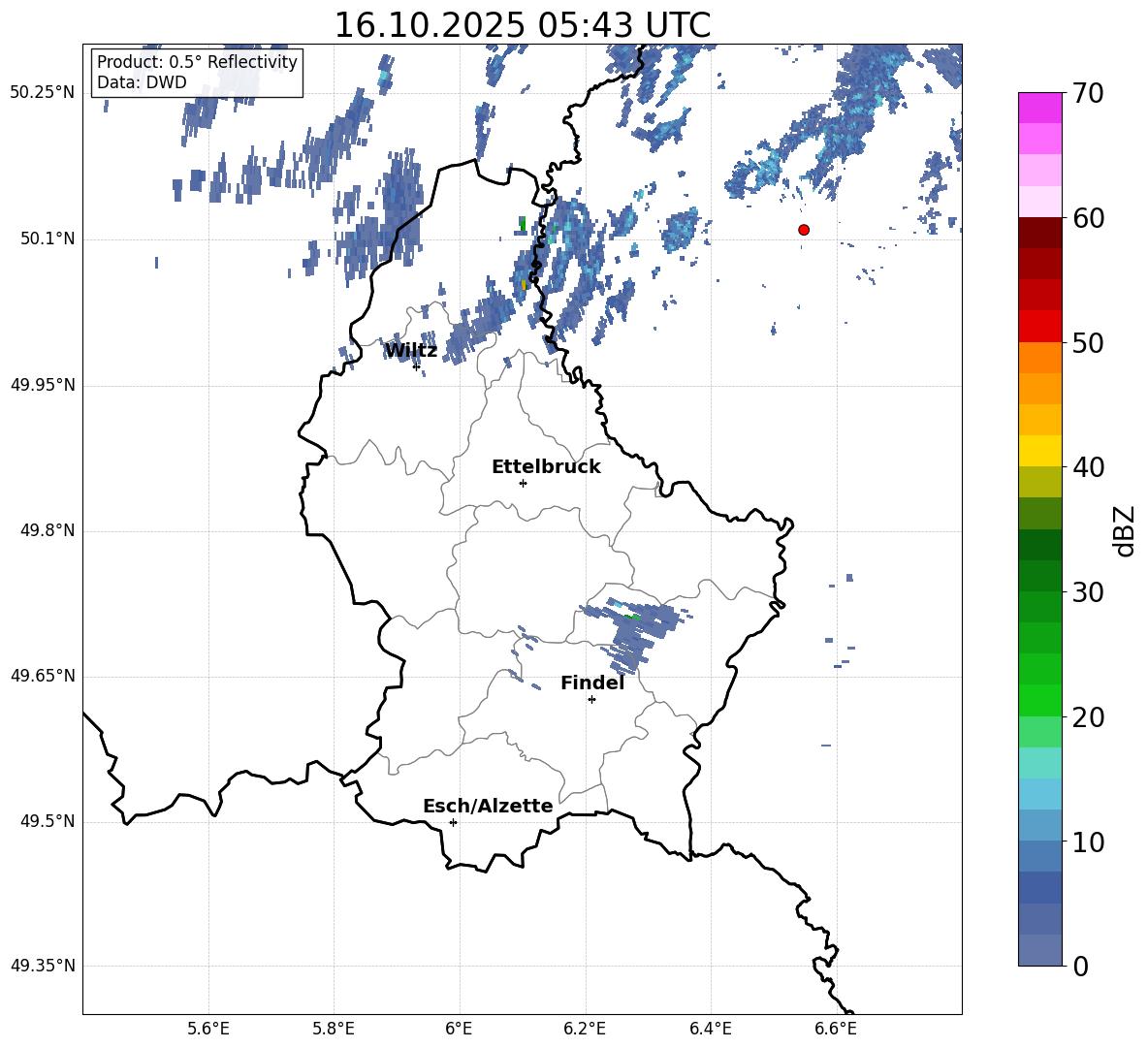Image resolution: width=1148 pixels, height=1048 pixels.
Task: Click the cross marker below Ettelbruck
Action: [523, 483]
